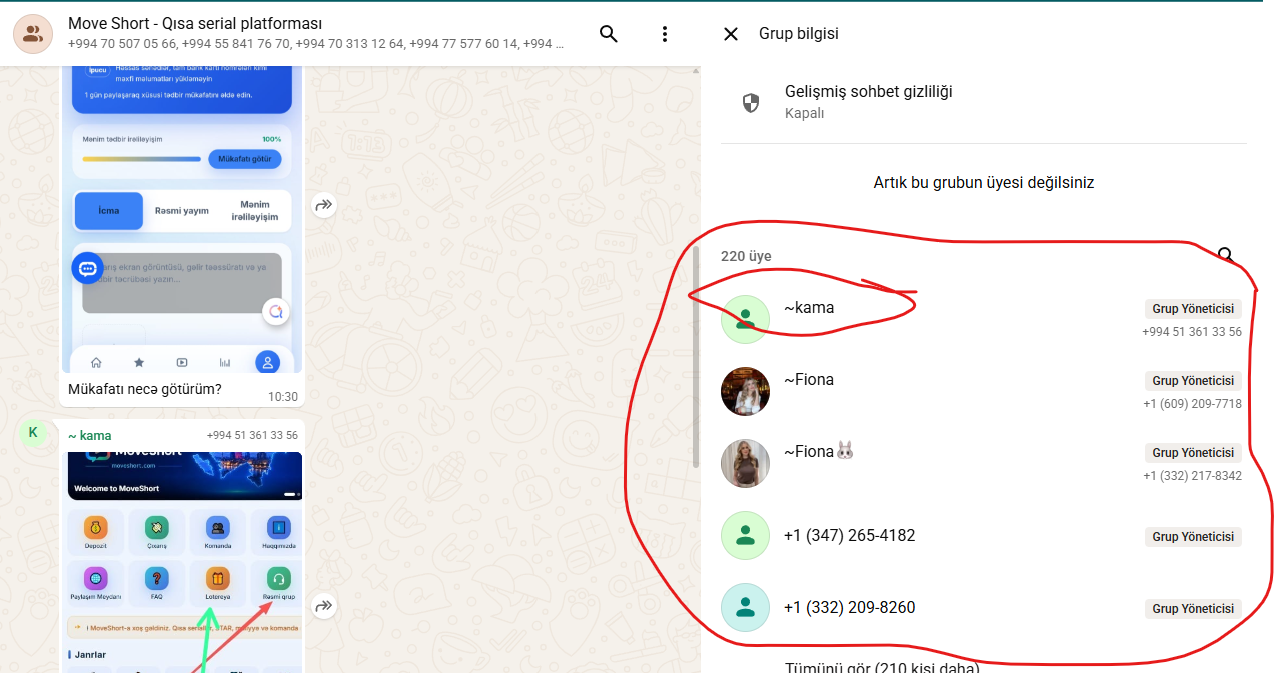Open chat search magnifier icon
Image resolution: width=1275 pixels, height=673 pixels.
pyautogui.click(x=609, y=34)
